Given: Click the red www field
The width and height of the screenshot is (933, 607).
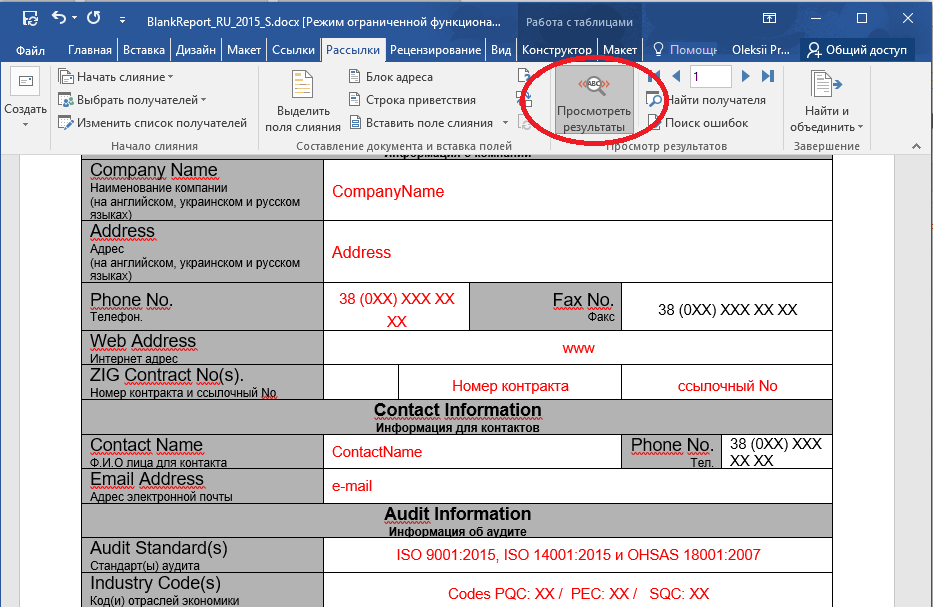Looking at the screenshot, I should tap(578, 349).
